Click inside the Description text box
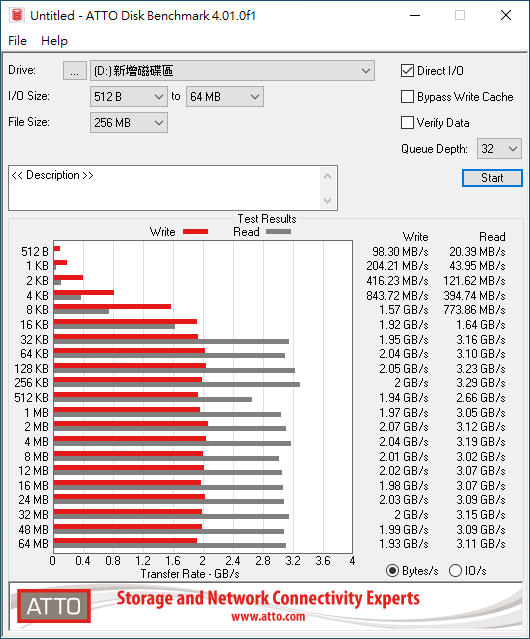Screen dimensions: 530x639 [165, 188]
